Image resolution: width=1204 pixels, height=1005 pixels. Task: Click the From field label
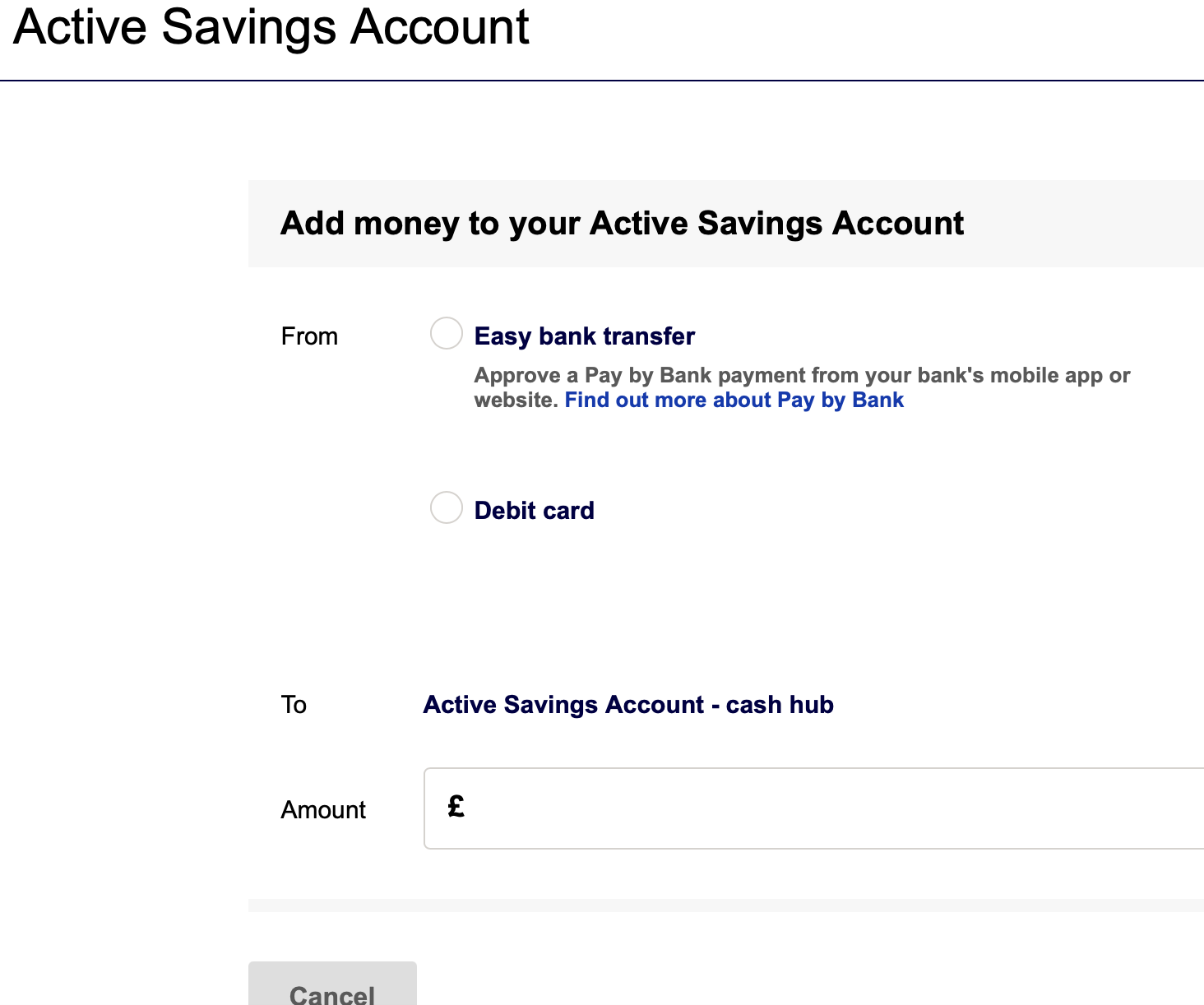point(309,336)
